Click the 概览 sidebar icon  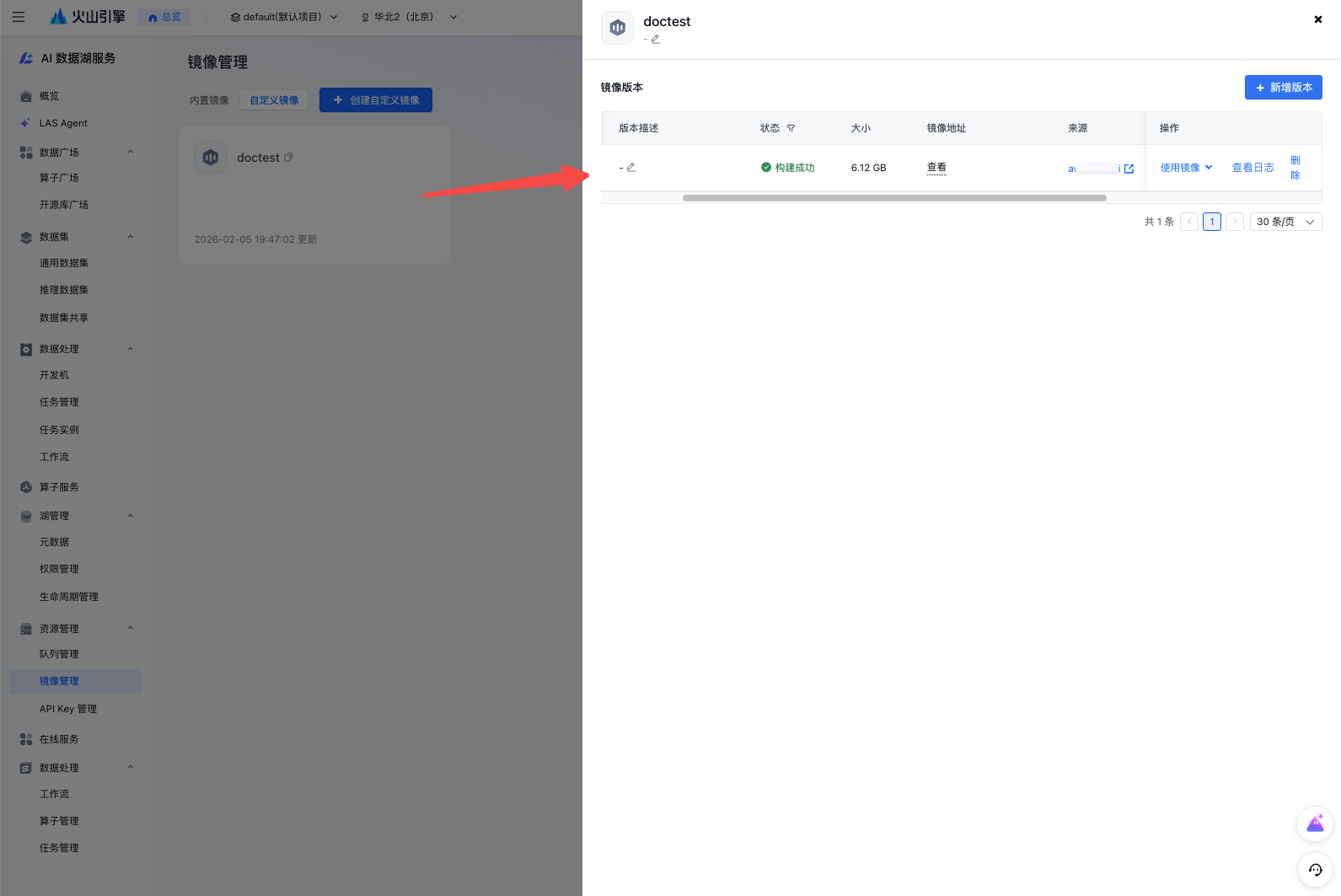(x=26, y=96)
